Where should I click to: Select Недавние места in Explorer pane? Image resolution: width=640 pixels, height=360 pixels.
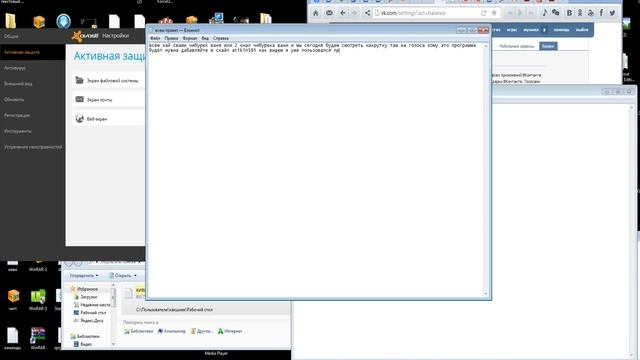tap(92, 305)
